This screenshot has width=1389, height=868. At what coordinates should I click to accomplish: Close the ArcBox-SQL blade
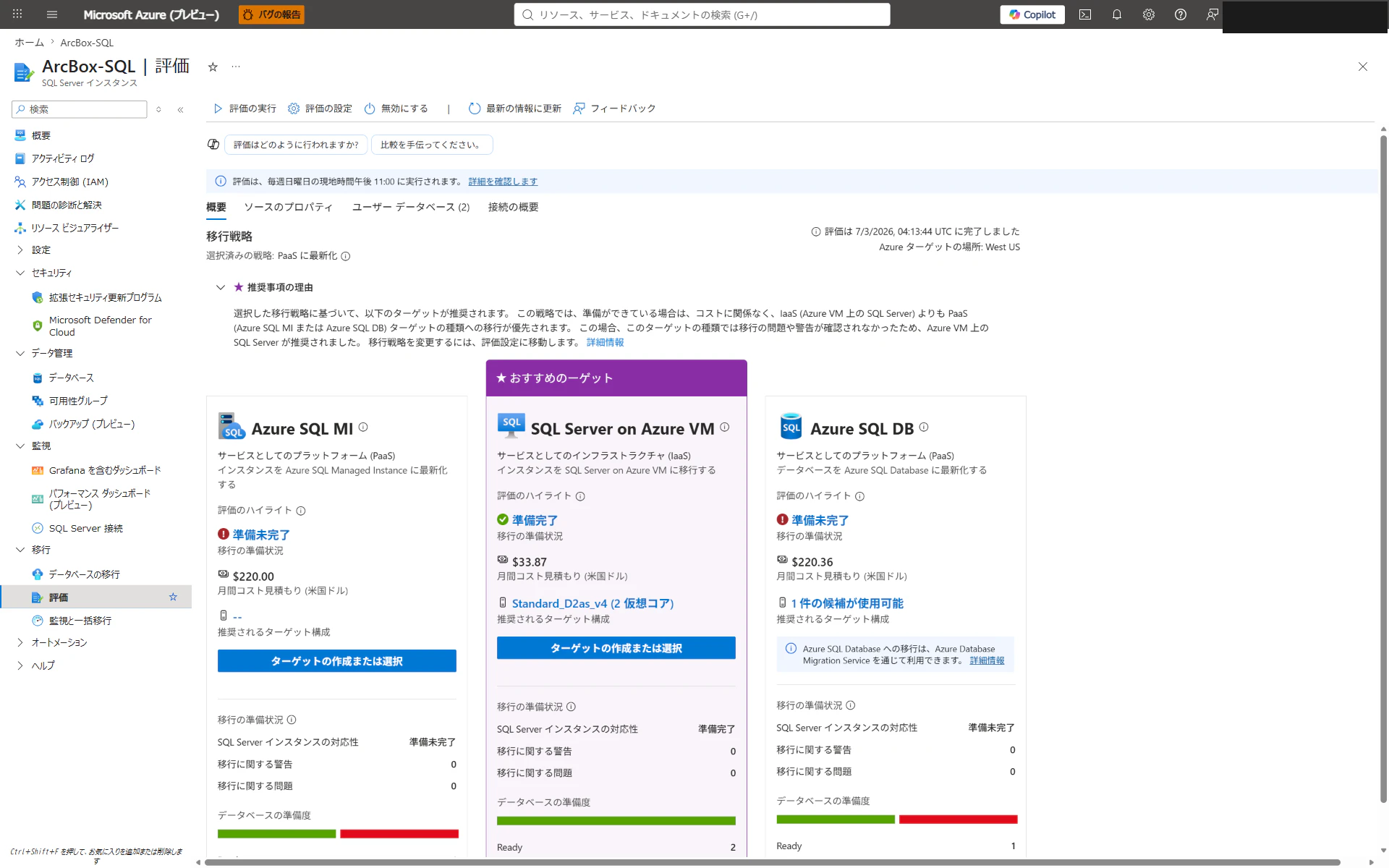pos(1363,67)
